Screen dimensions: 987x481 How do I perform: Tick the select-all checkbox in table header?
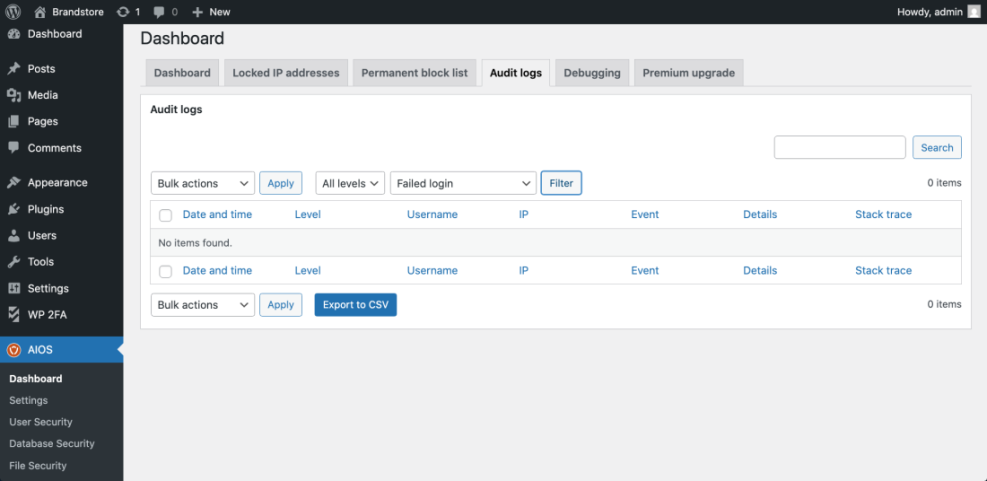tap(166, 215)
